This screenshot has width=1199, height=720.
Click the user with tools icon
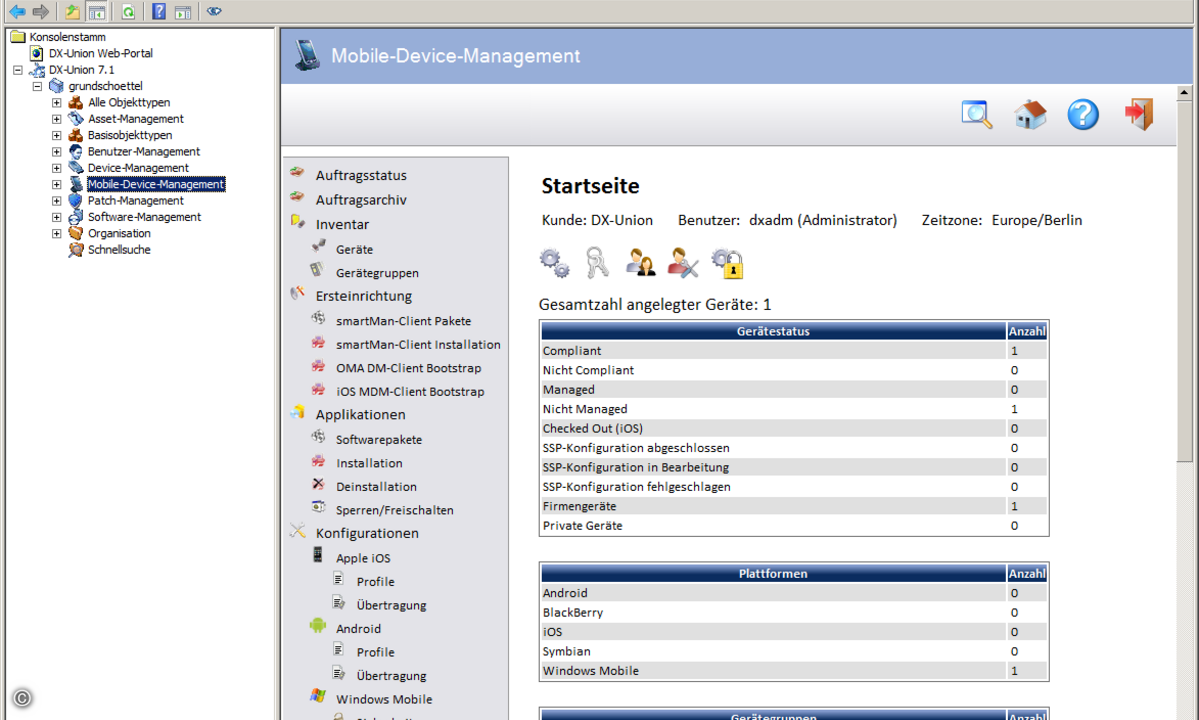(x=683, y=263)
